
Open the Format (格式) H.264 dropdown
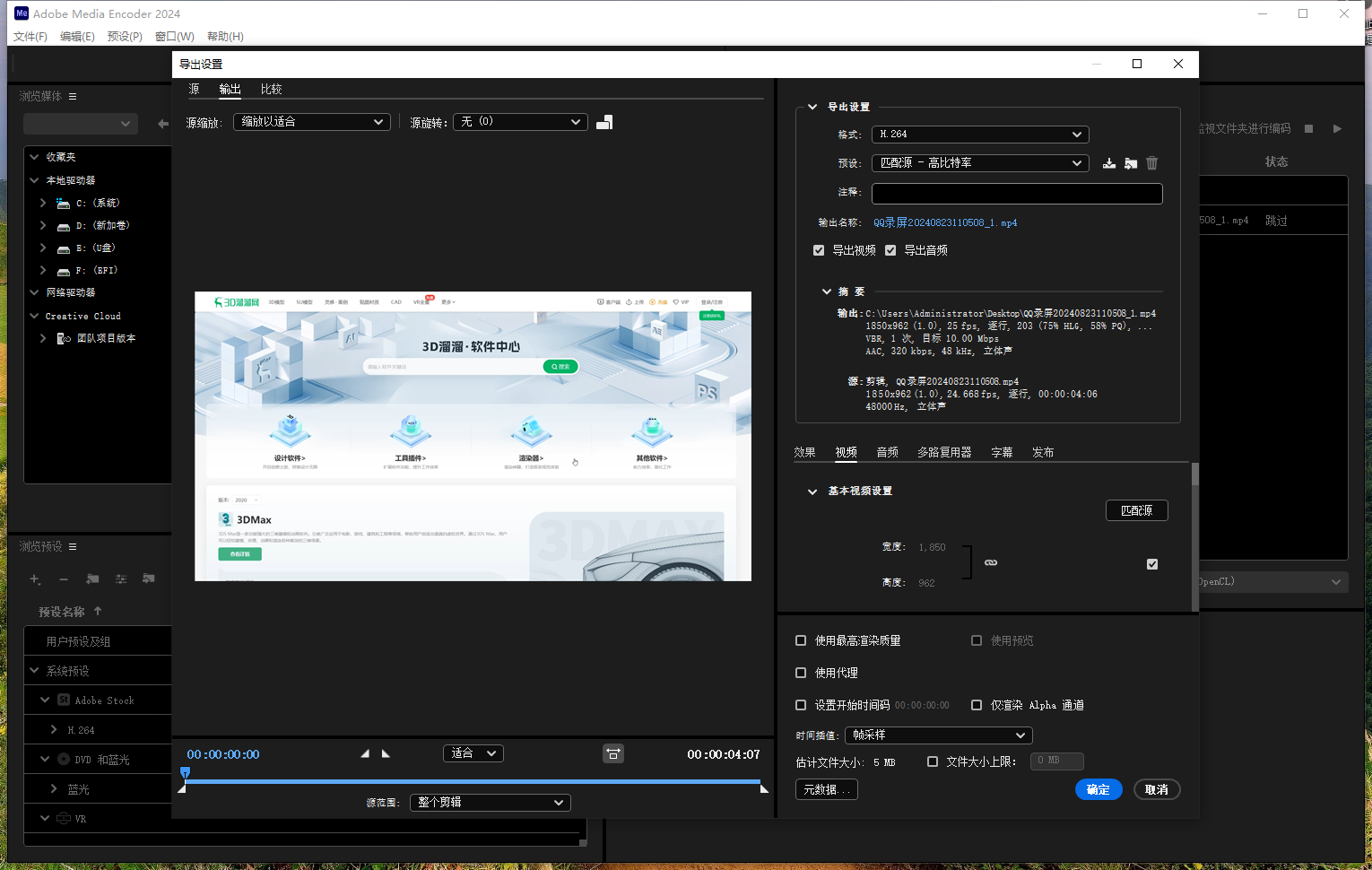click(x=980, y=135)
